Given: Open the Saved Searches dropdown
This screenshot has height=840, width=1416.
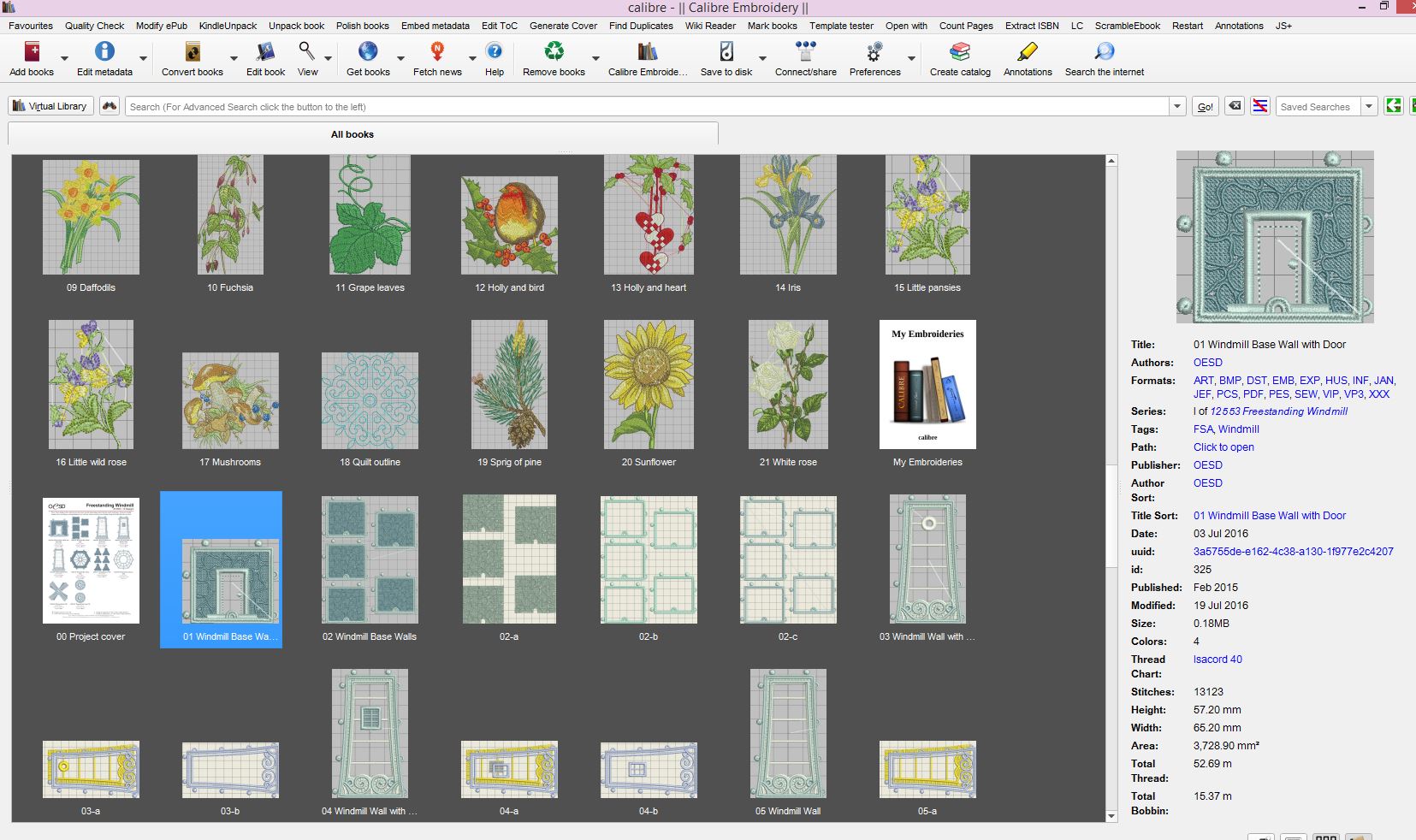Looking at the screenshot, I should point(1369,107).
